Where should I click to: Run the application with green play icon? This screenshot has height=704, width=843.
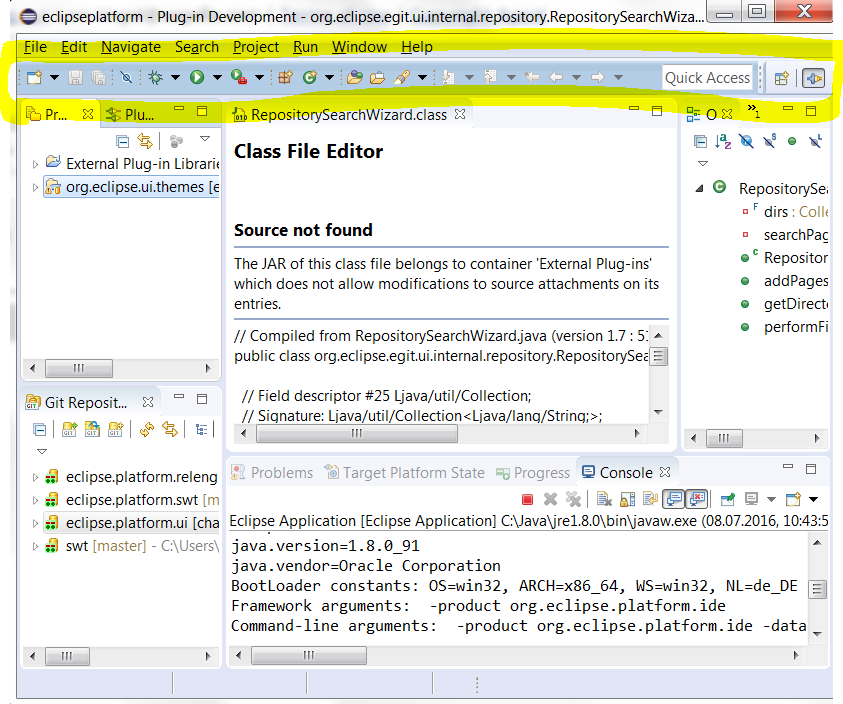click(197, 77)
